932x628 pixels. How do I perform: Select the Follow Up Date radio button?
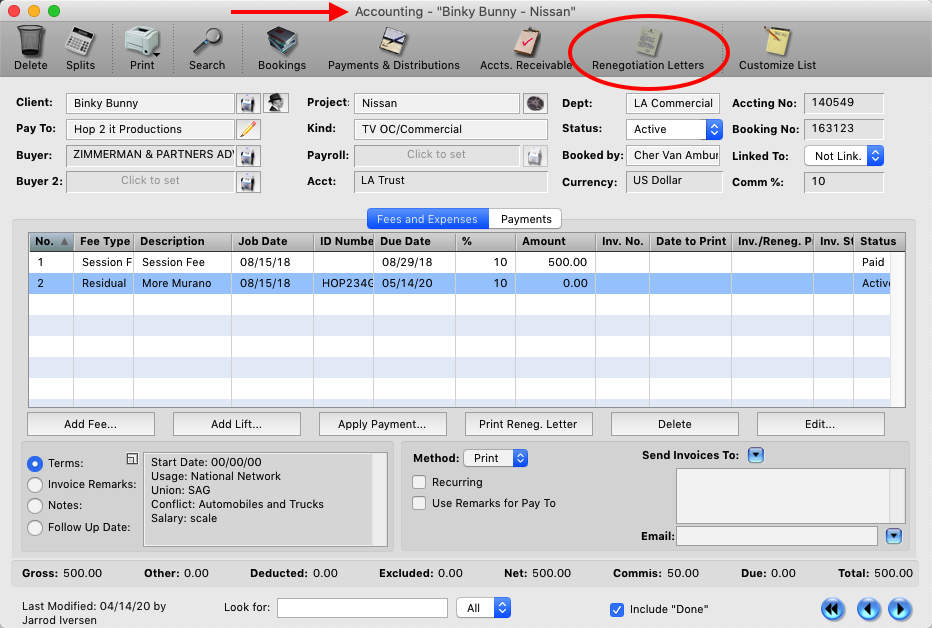[x=35, y=528]
